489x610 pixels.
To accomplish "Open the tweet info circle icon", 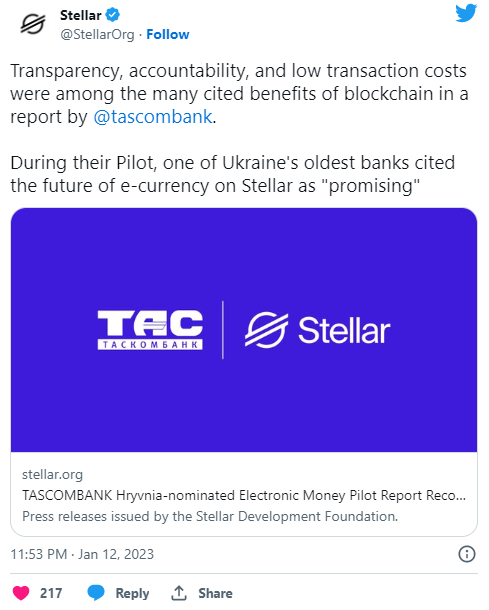I will (467, 554).
